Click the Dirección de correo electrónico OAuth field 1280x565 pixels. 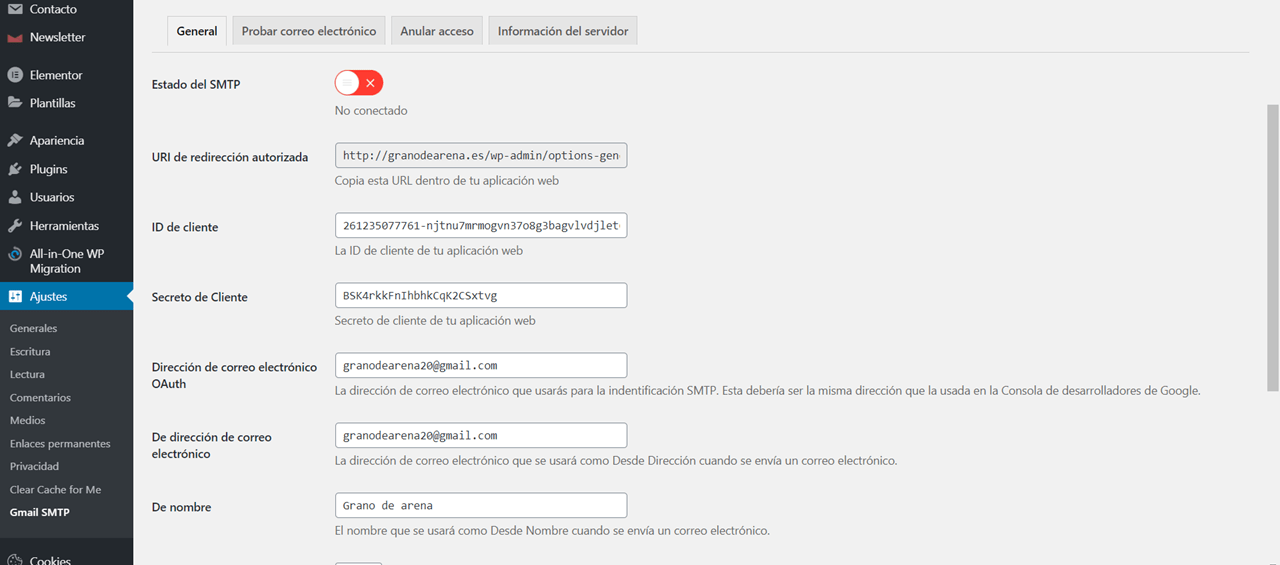(x=481, y=365)
